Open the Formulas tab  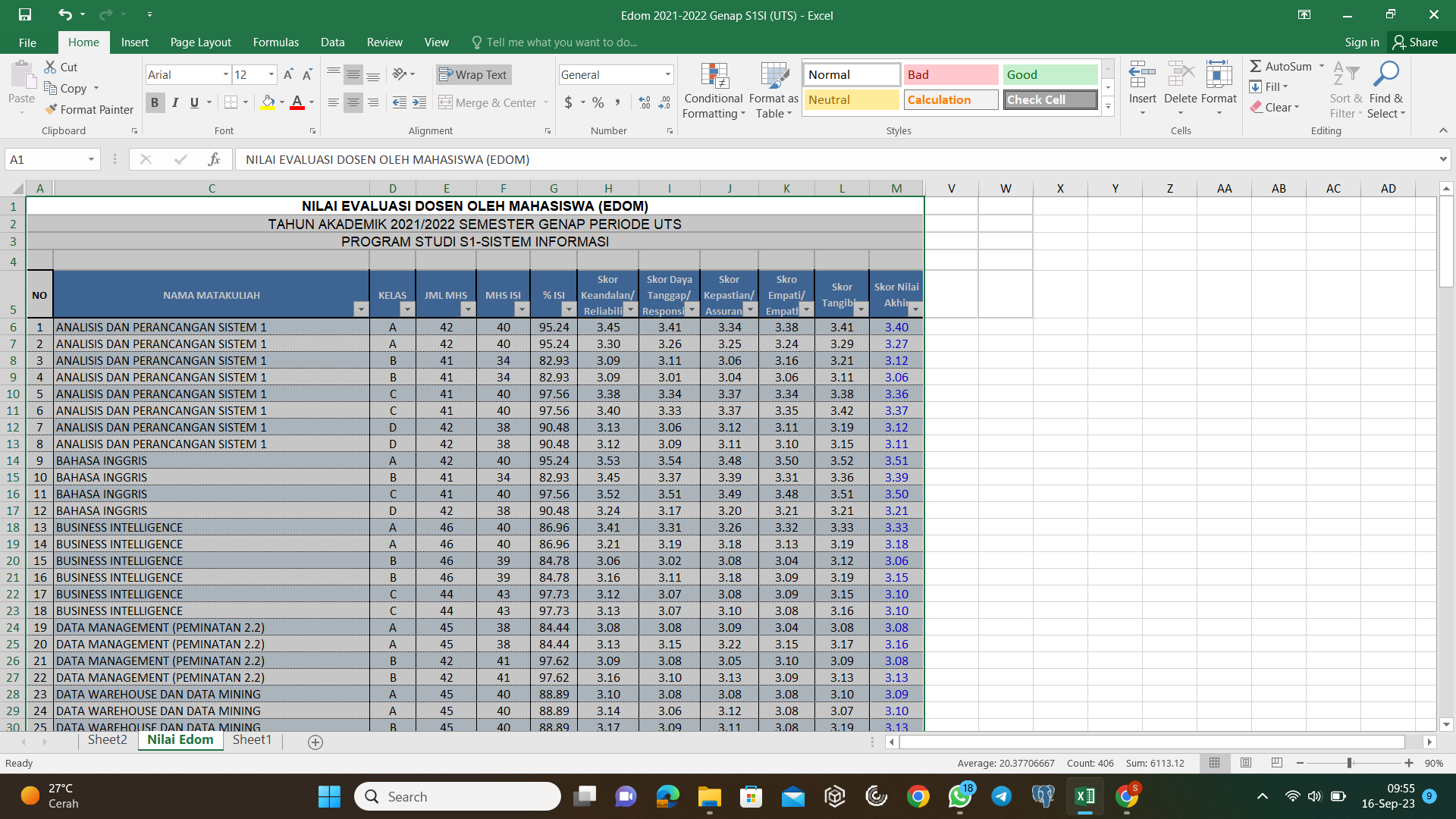point(276,42)
